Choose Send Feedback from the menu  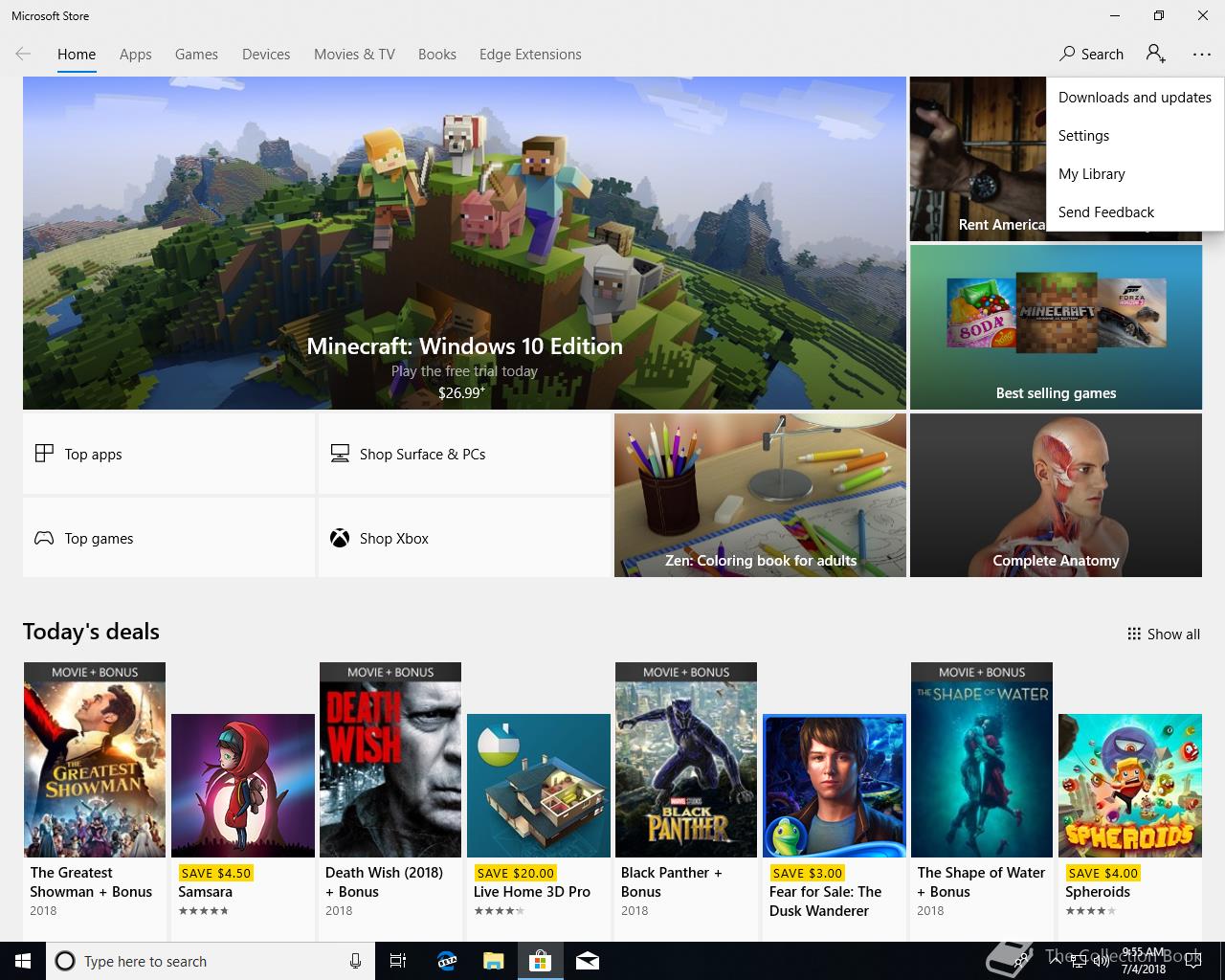[1135, 212]
